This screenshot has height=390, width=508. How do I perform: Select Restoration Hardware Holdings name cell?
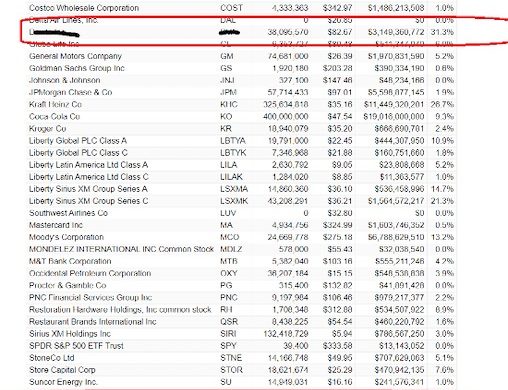[120, 309]
